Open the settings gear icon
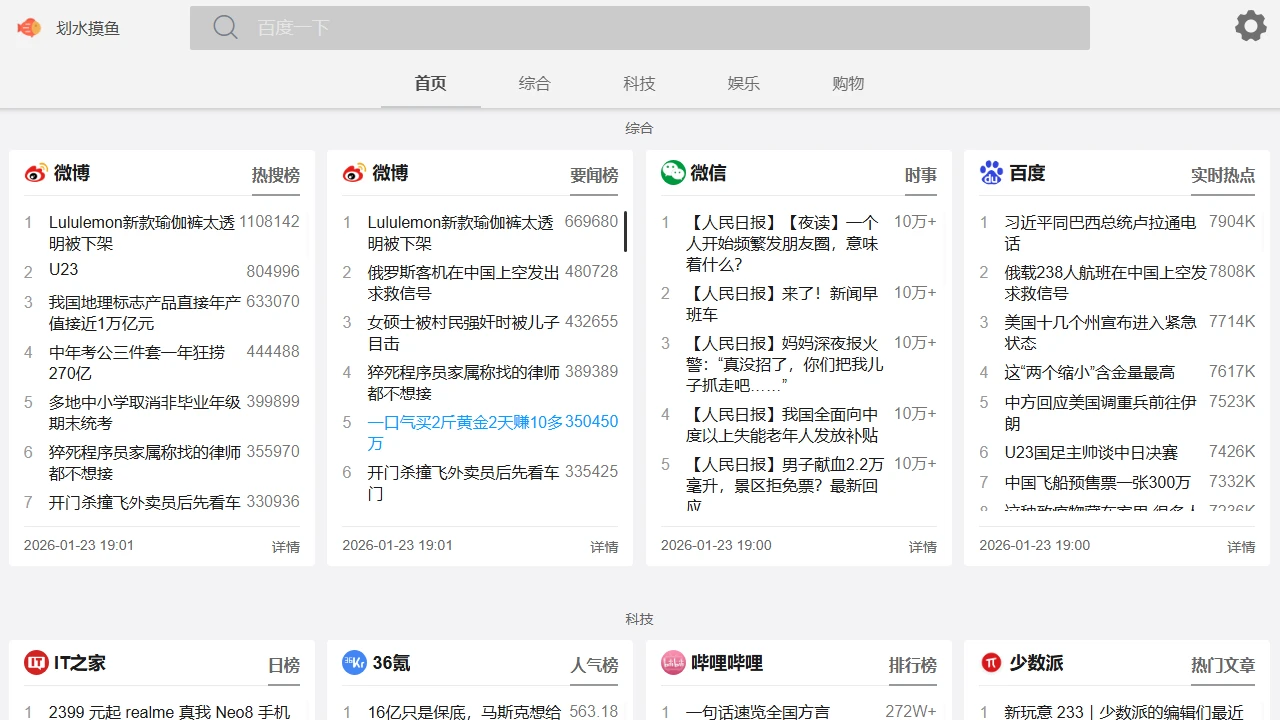 coord(1250,26)
